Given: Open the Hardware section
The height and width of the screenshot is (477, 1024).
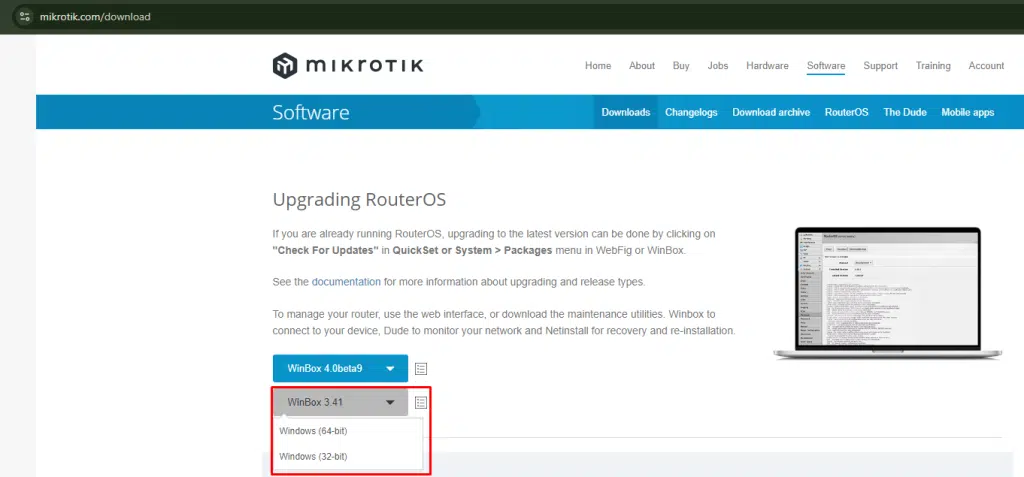Looking at the screenshot, I should coord(767,66).
